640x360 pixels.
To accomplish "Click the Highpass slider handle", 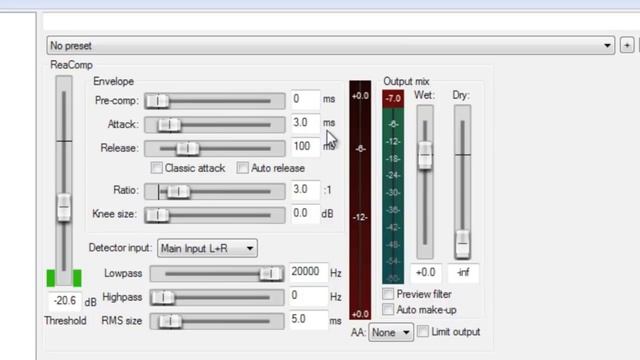I will (x=163, y=298).
